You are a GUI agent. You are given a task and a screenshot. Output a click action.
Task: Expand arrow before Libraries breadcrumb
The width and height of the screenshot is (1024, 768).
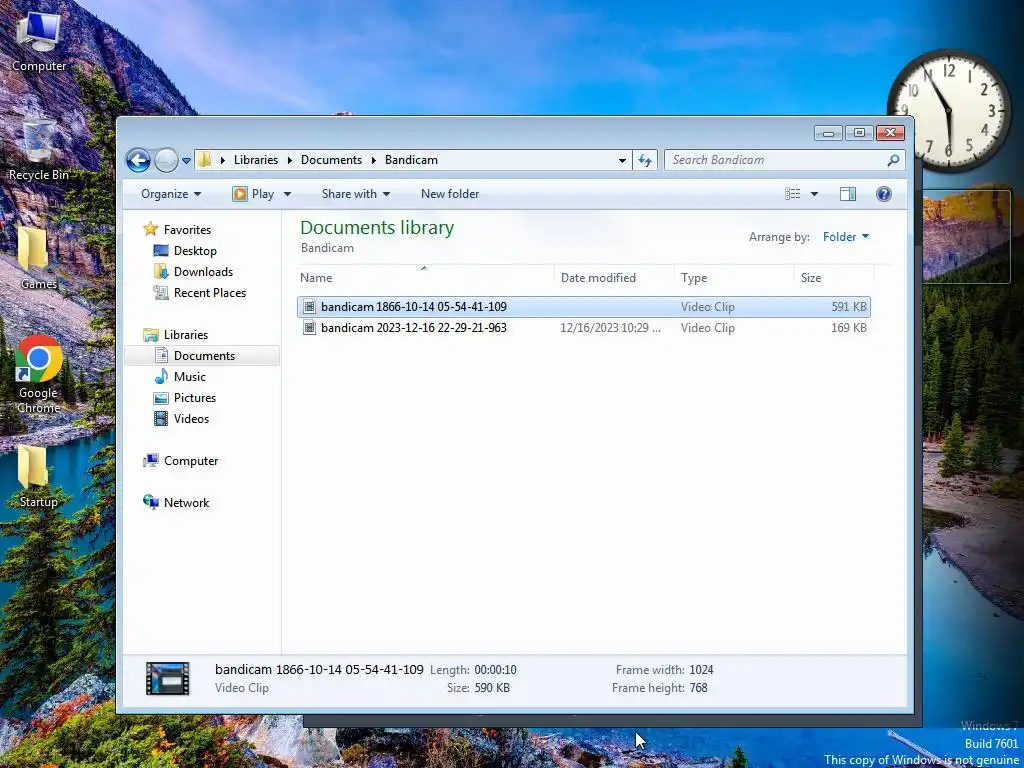(x=223, y=160)
